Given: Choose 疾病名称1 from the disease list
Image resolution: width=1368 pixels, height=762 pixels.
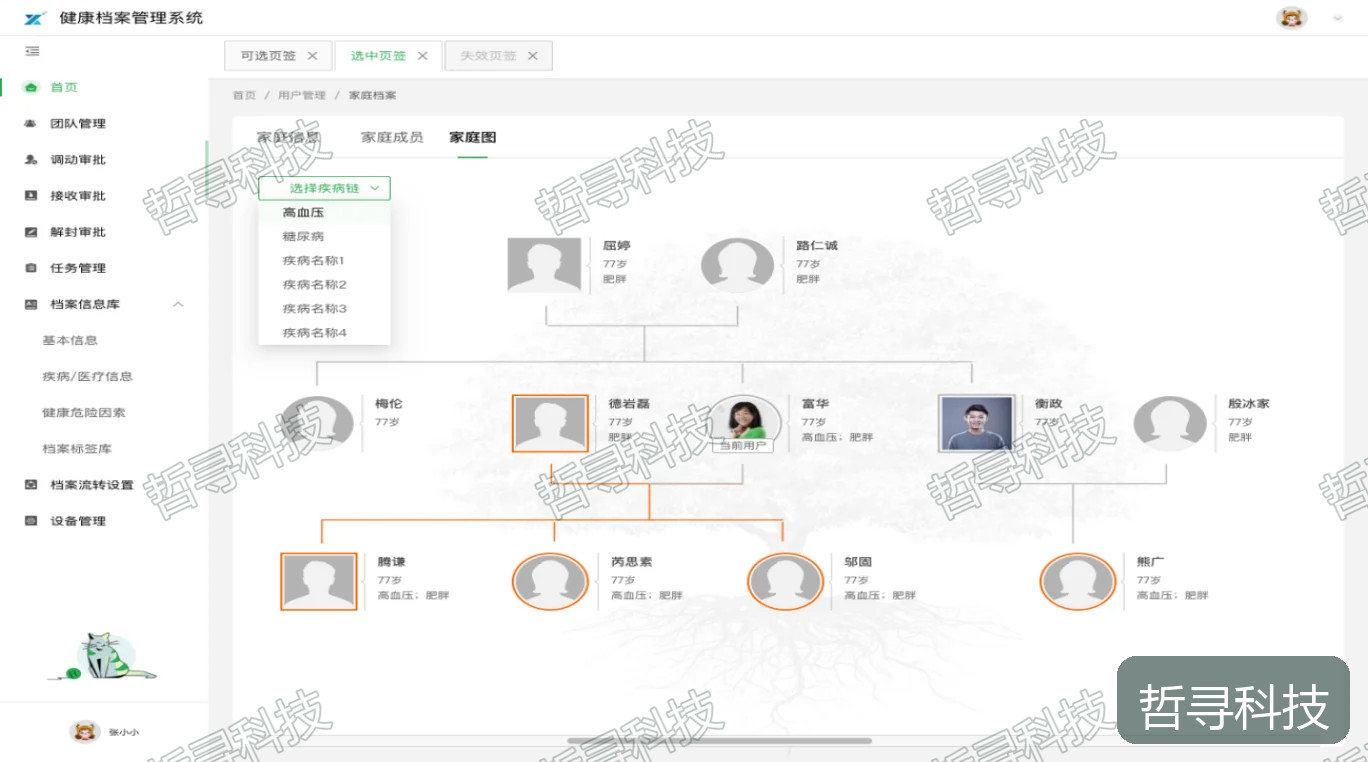Looking at the screenshot, I should tap(324, 260).
